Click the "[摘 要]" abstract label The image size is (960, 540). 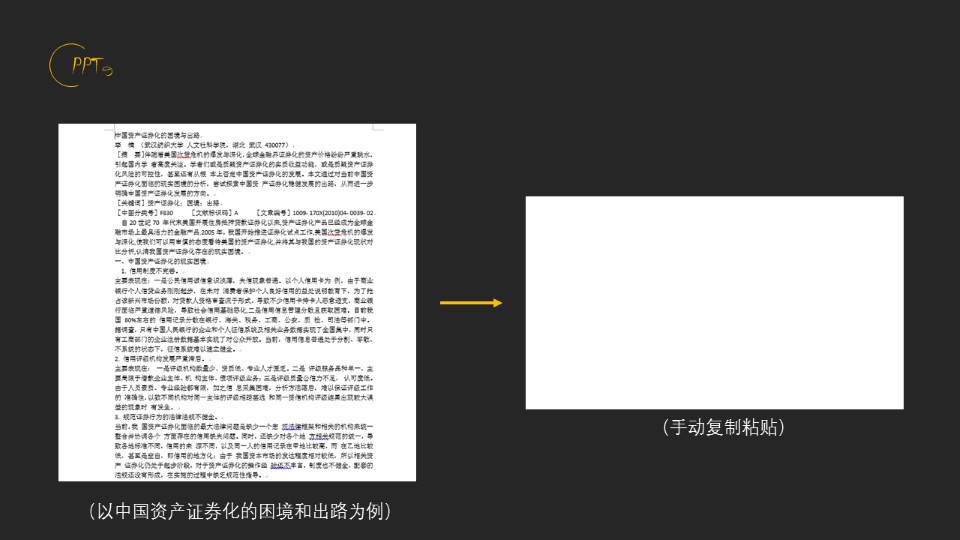130,155
